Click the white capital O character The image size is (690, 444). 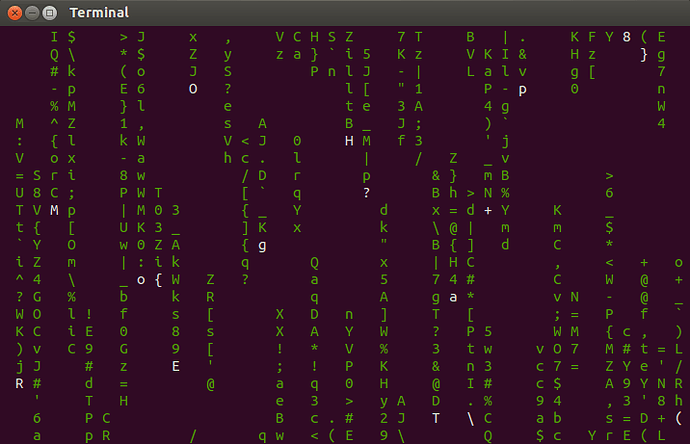click(193, 89)
